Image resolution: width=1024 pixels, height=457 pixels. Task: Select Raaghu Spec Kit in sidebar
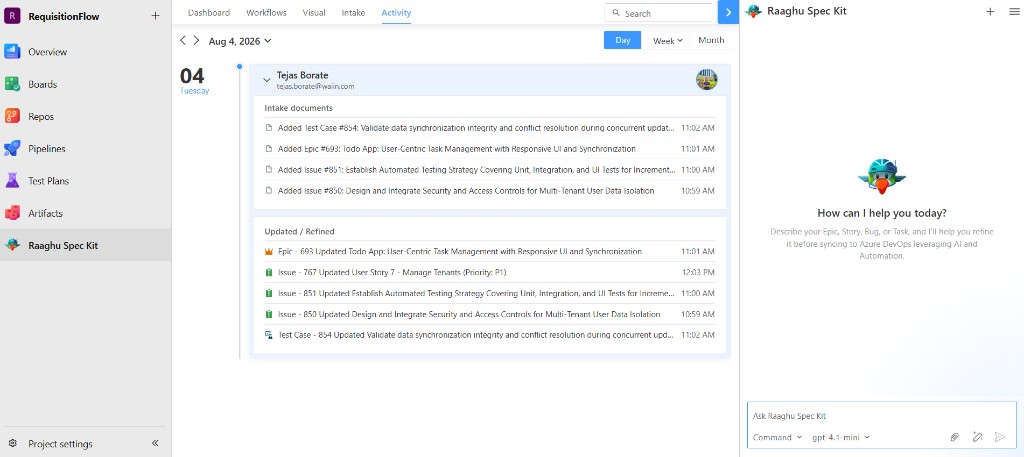(86, 245)
